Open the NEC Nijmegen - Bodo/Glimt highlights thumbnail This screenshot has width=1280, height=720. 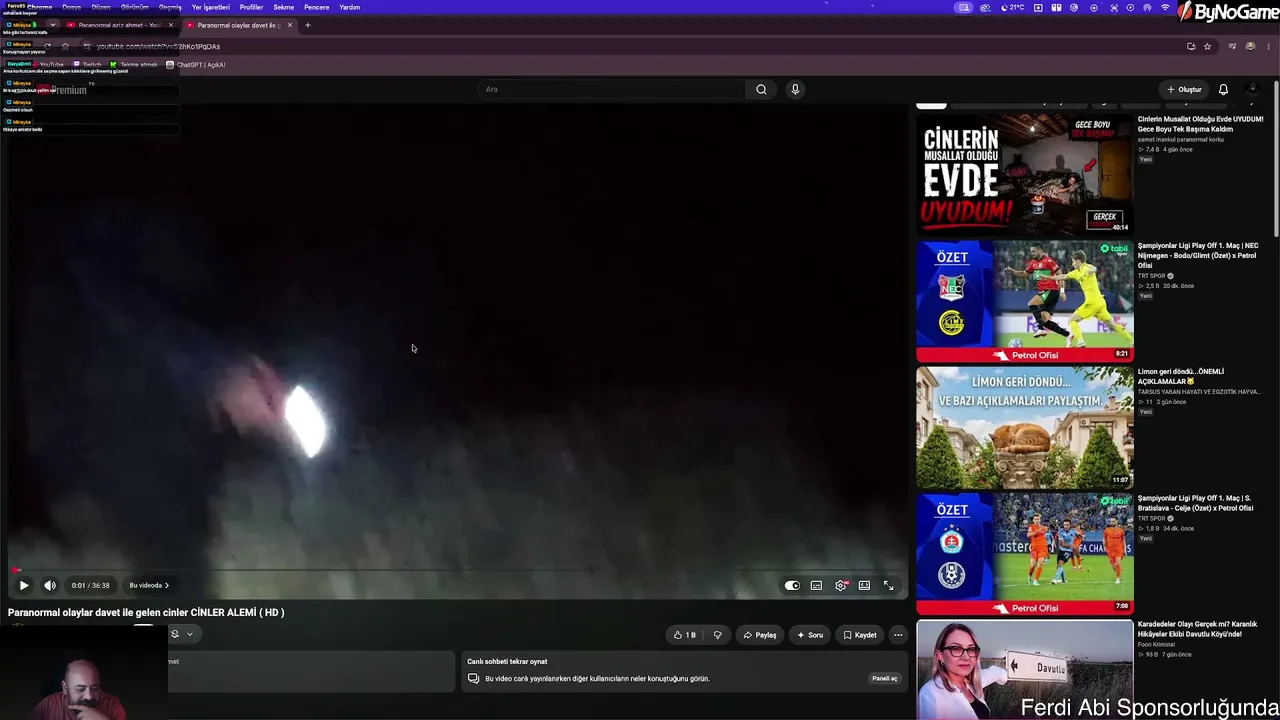pos(1025,301)
